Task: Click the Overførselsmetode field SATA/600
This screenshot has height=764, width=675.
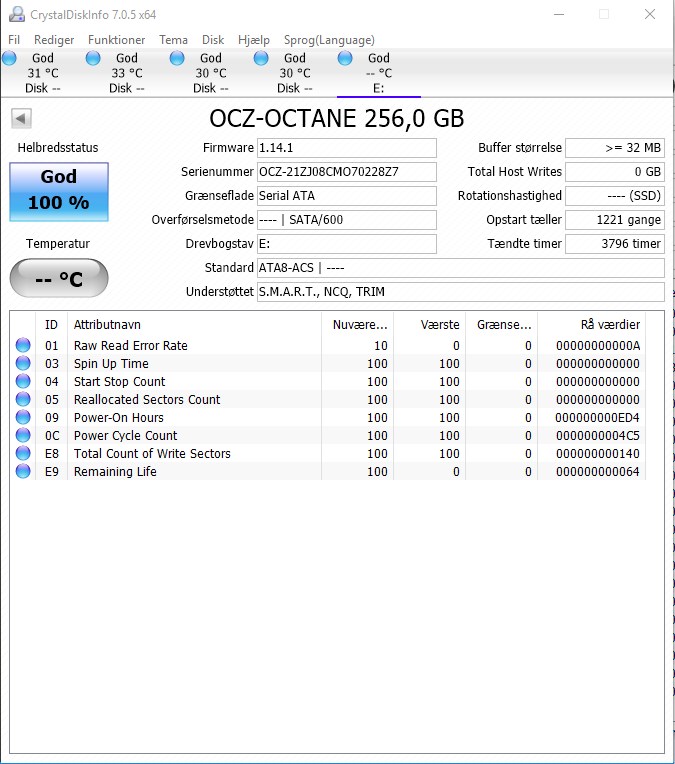Action: point(347,220)
